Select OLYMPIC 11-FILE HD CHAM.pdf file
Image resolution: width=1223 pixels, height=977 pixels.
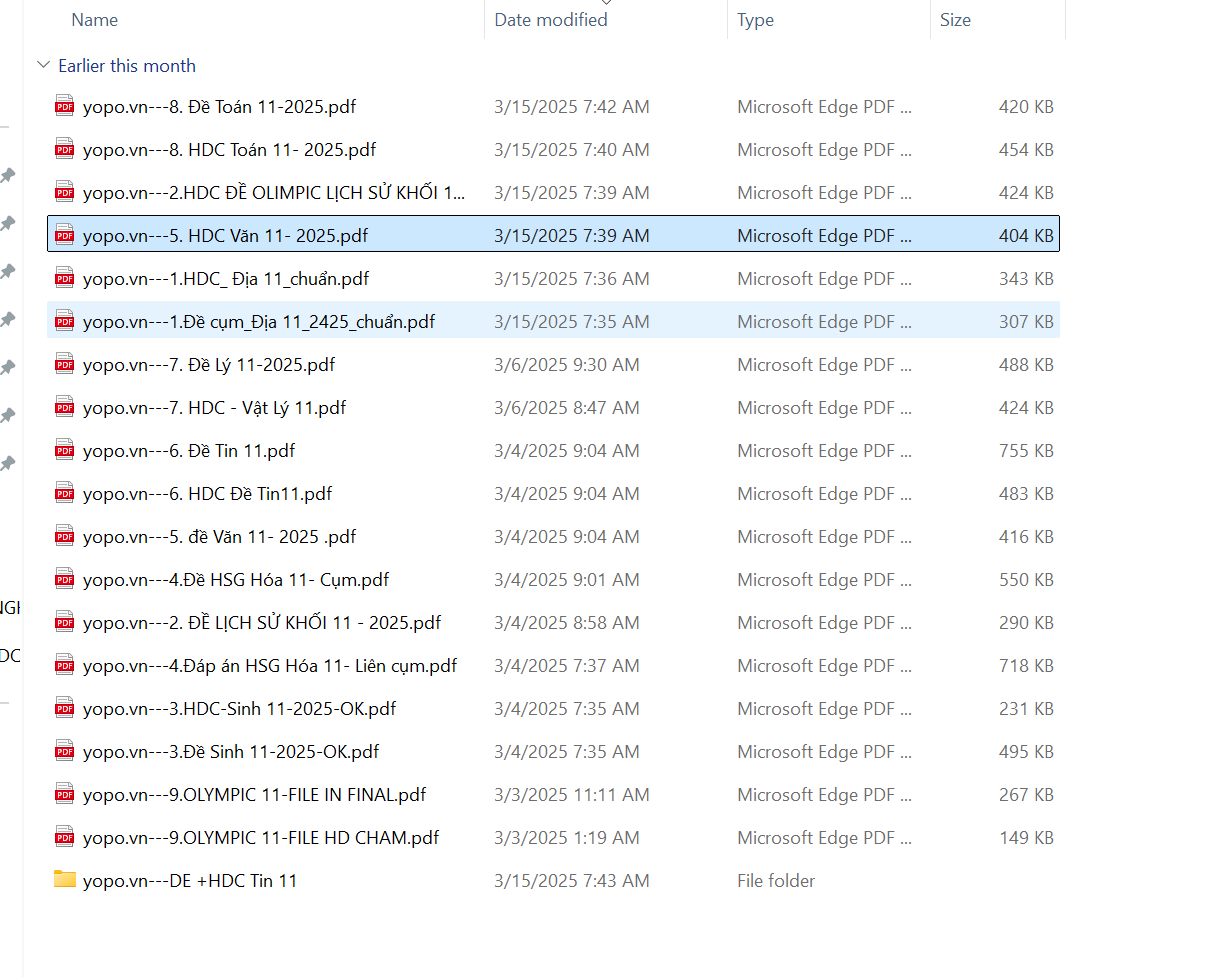coord(261,838)
